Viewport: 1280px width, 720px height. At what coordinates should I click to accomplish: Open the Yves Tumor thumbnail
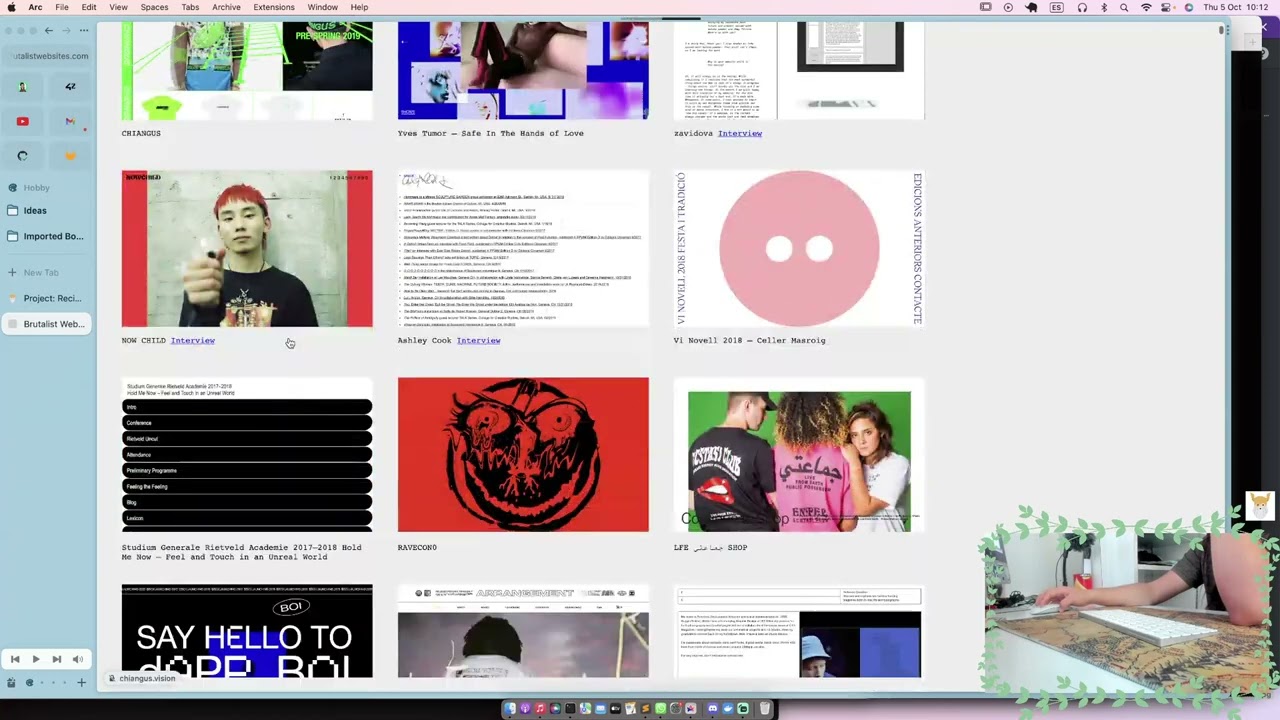tap(523, 70)
